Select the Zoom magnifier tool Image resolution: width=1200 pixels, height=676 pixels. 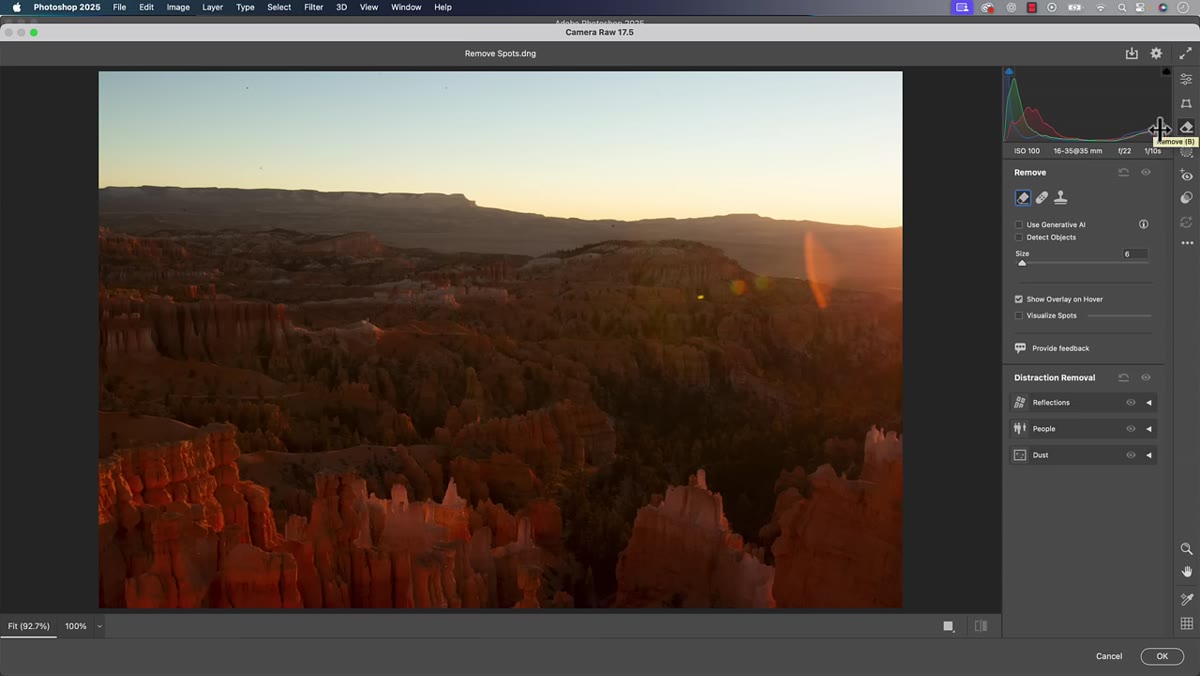(1186, 549)
